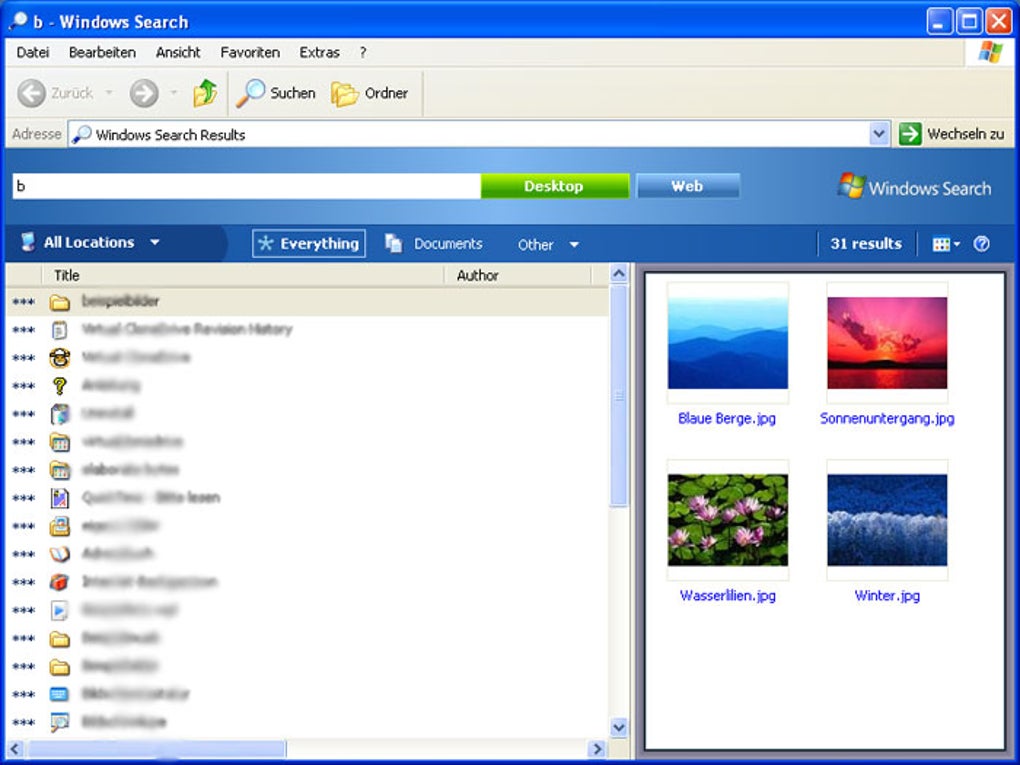Select the Sonnenuntergang sunset thumbnail
1020x765 pixels.
pyautogui.click(x=887, y=343)
